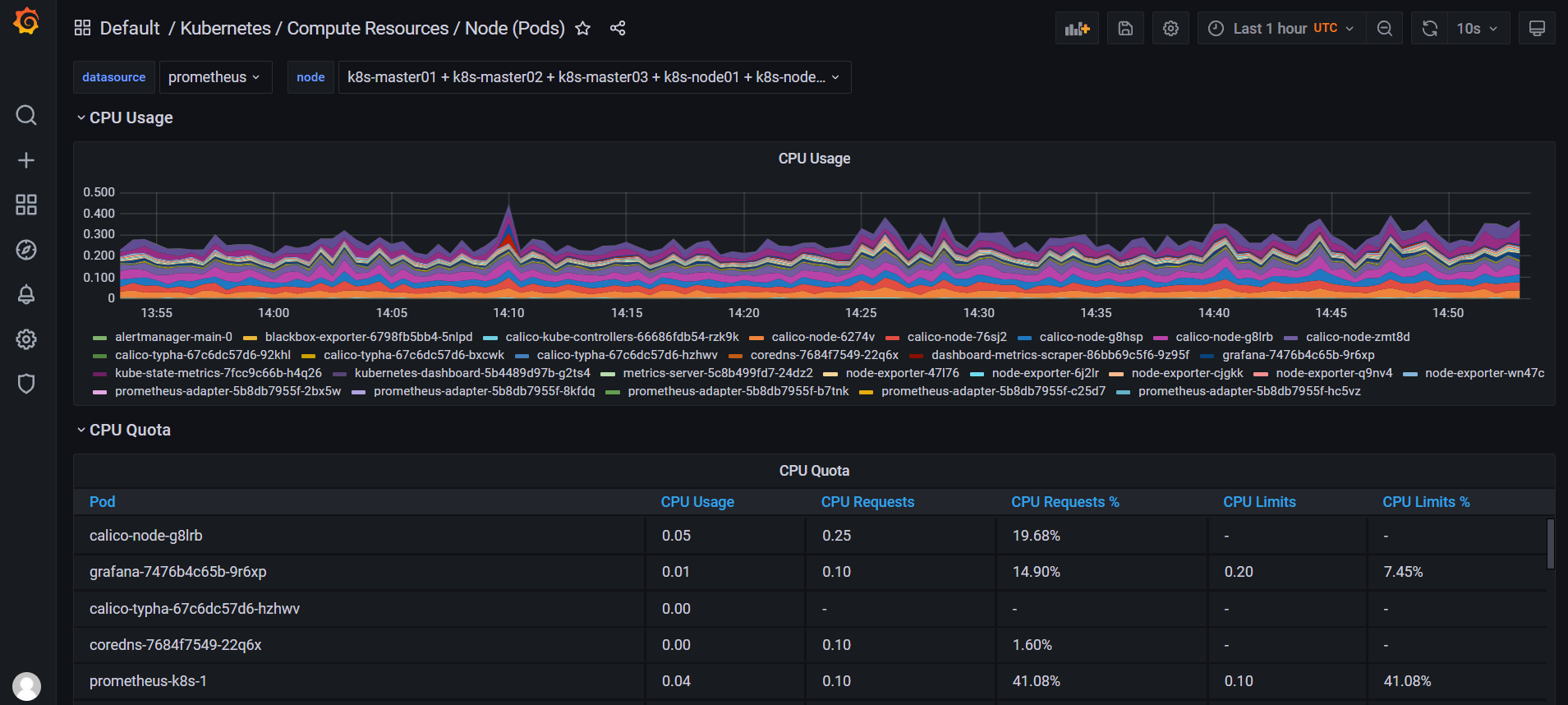Click grafana-7476b4c65b-9r6xp pod table cell
This screenshot has width=1568, height=705.
pos(360,572)
